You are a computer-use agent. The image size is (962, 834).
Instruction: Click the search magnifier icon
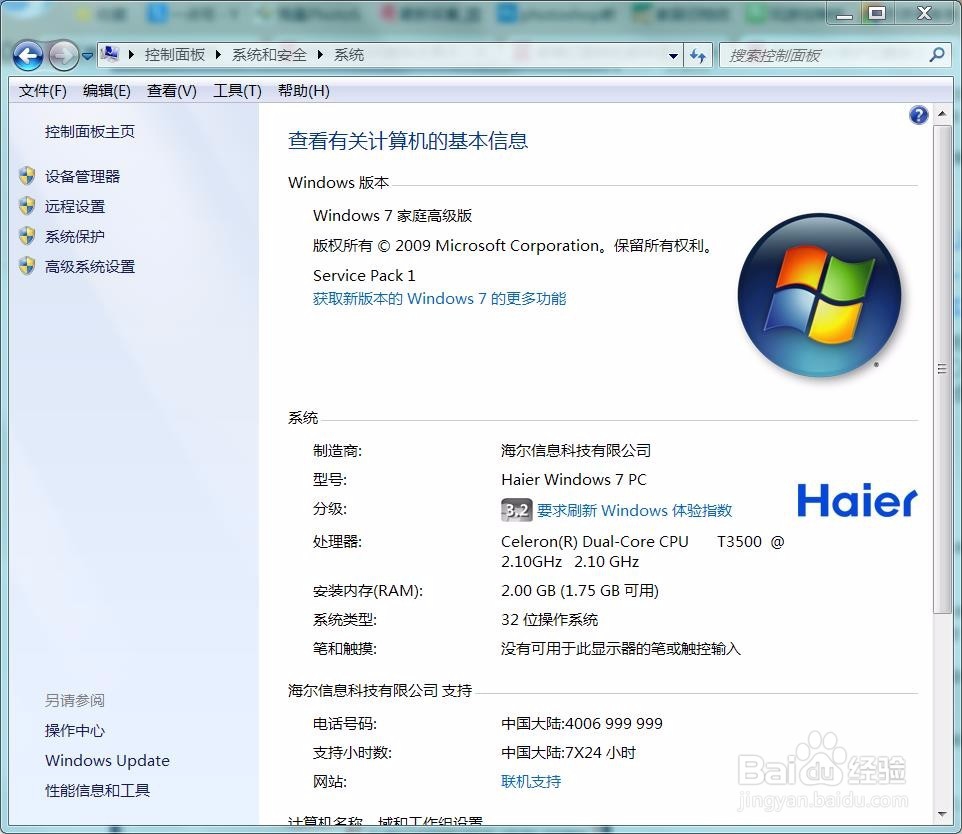coord(936,55)
